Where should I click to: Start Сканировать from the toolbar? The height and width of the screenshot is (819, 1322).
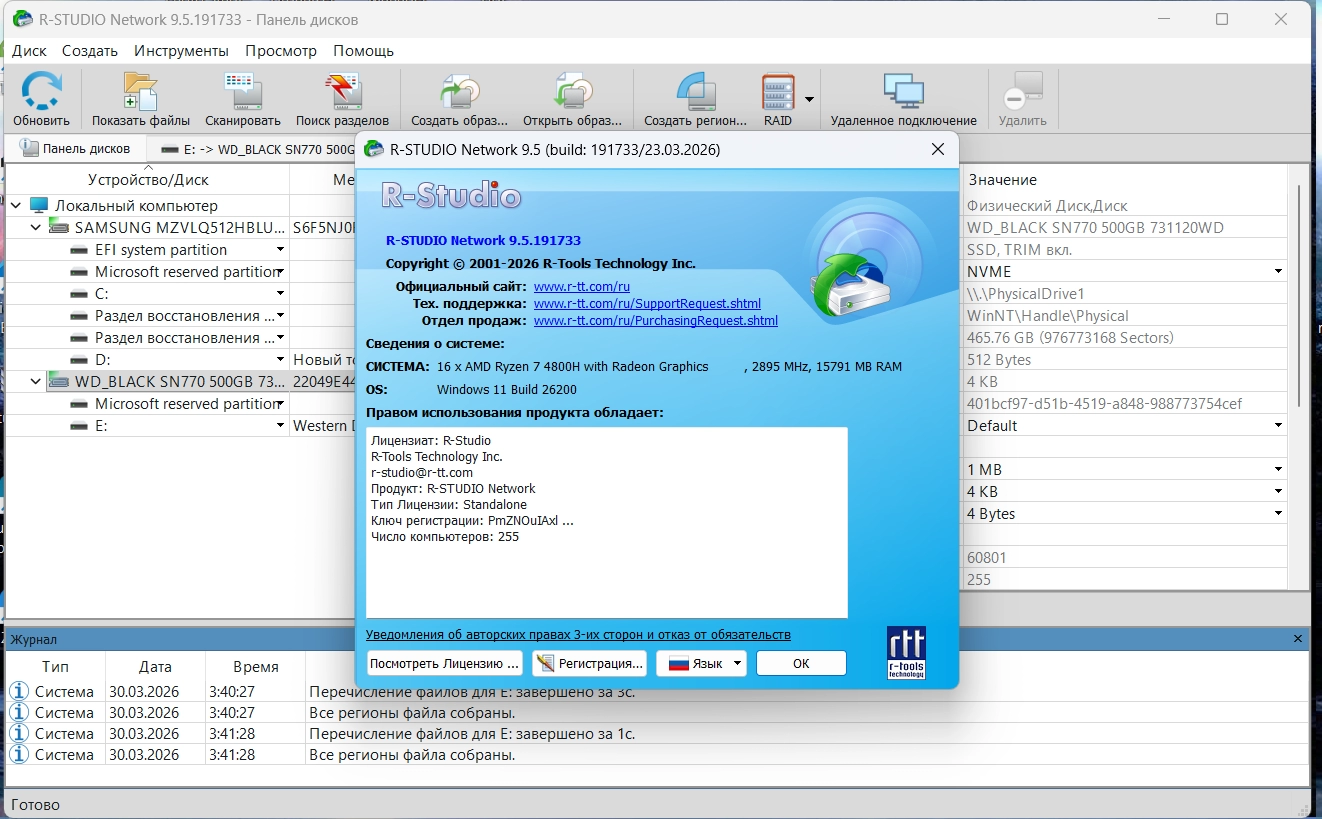coord(243,91)
